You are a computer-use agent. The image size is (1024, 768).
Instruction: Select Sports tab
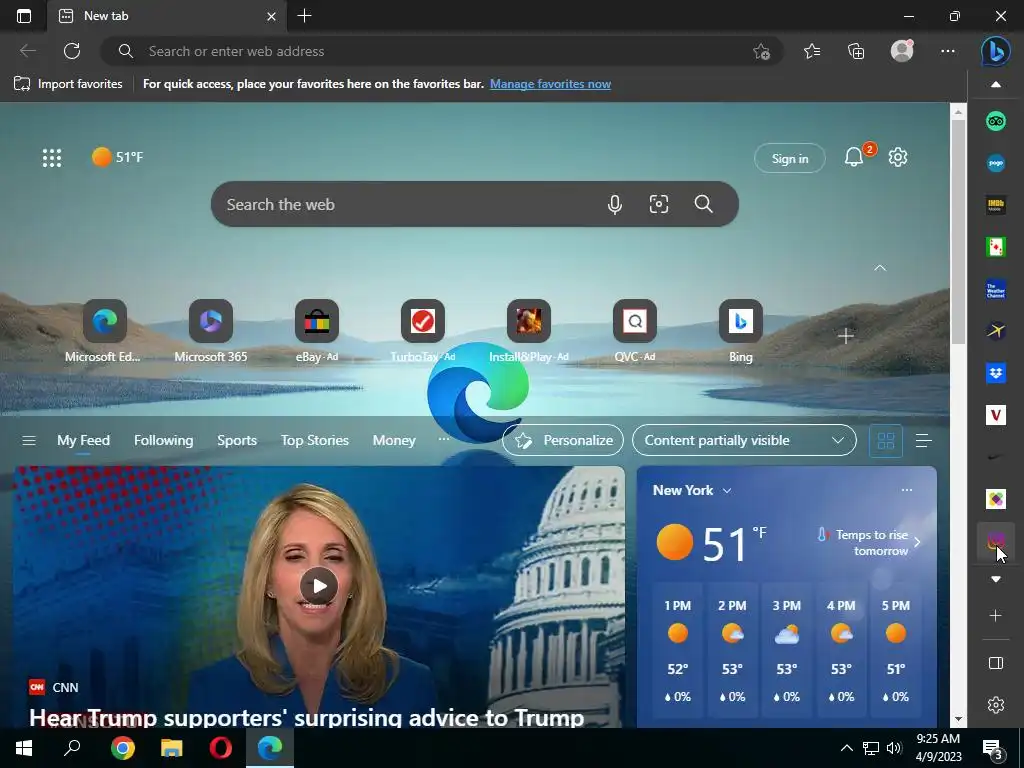coord(236,440)
